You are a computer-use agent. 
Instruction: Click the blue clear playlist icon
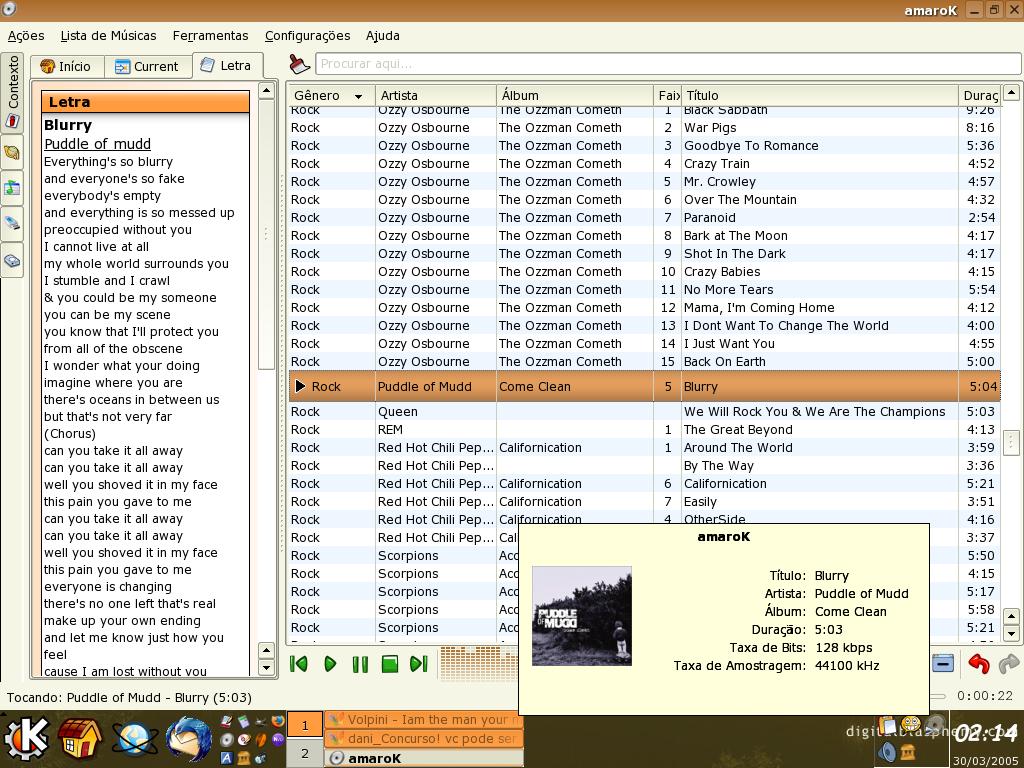942,664
